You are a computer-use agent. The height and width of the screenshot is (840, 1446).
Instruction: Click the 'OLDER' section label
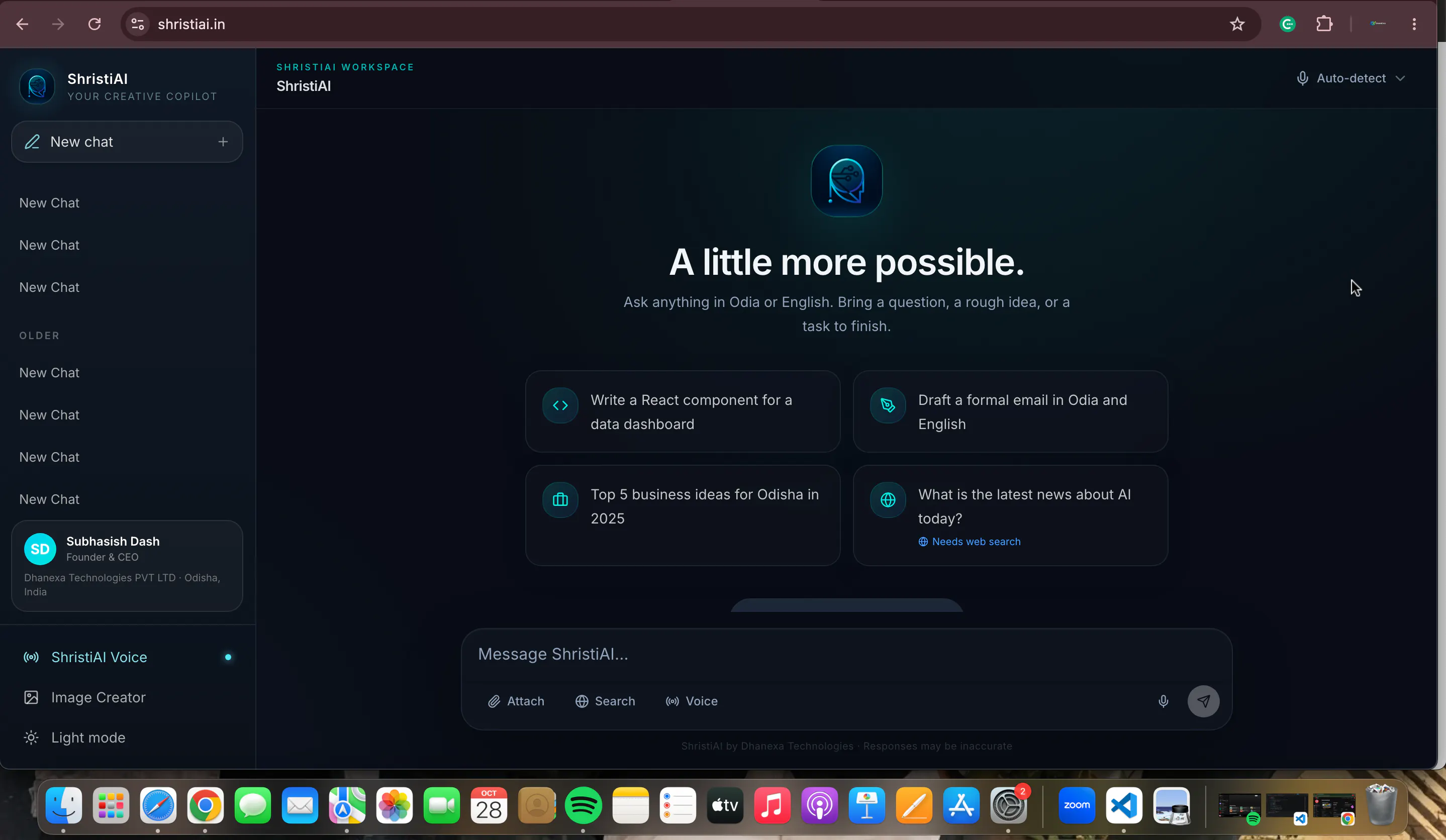[39, 336]
